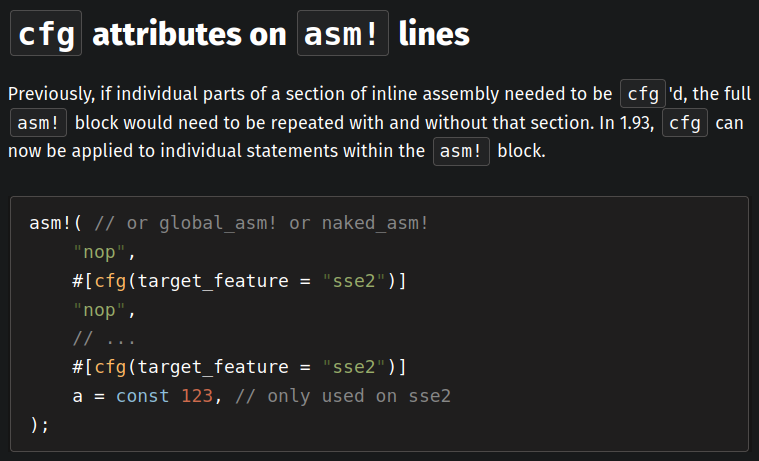The image size is (759, 461).
Task: Click the "asm!" code badge in the heading
Action: [x=343, y=35]
